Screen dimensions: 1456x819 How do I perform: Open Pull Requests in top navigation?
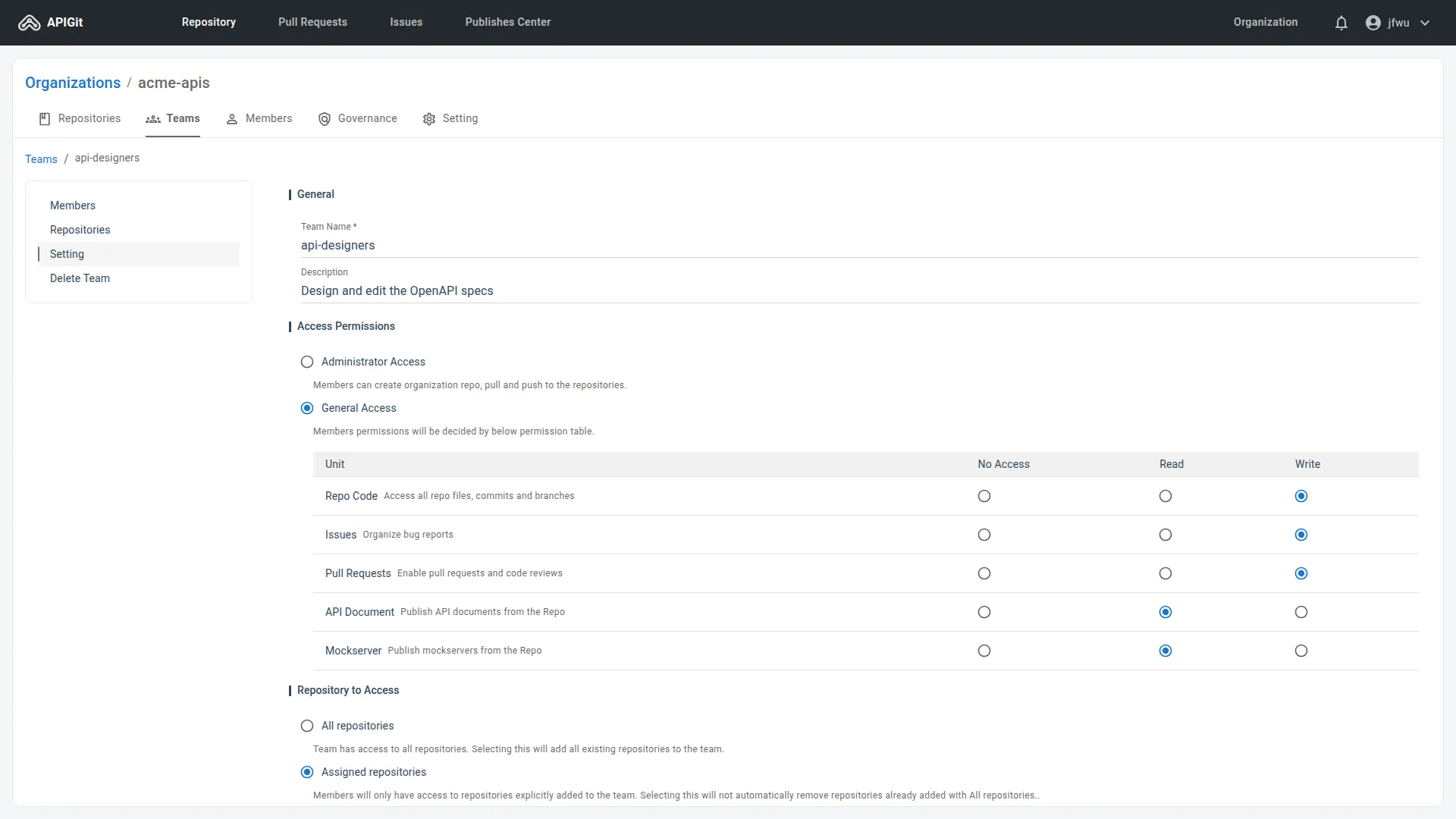(312, 22)
